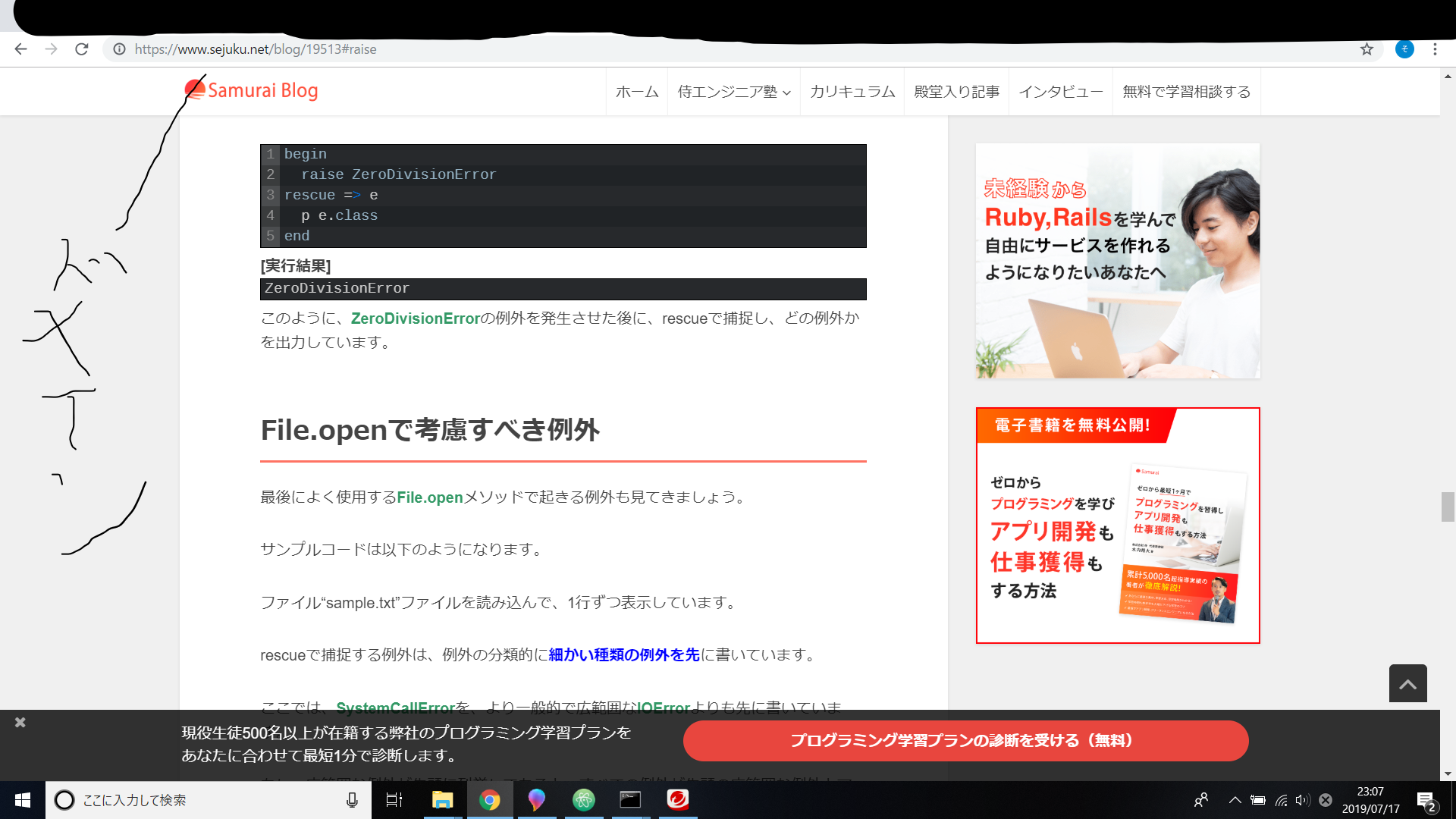Go back with the browser back arrow

pyautogui.click(x=20, y=49)
